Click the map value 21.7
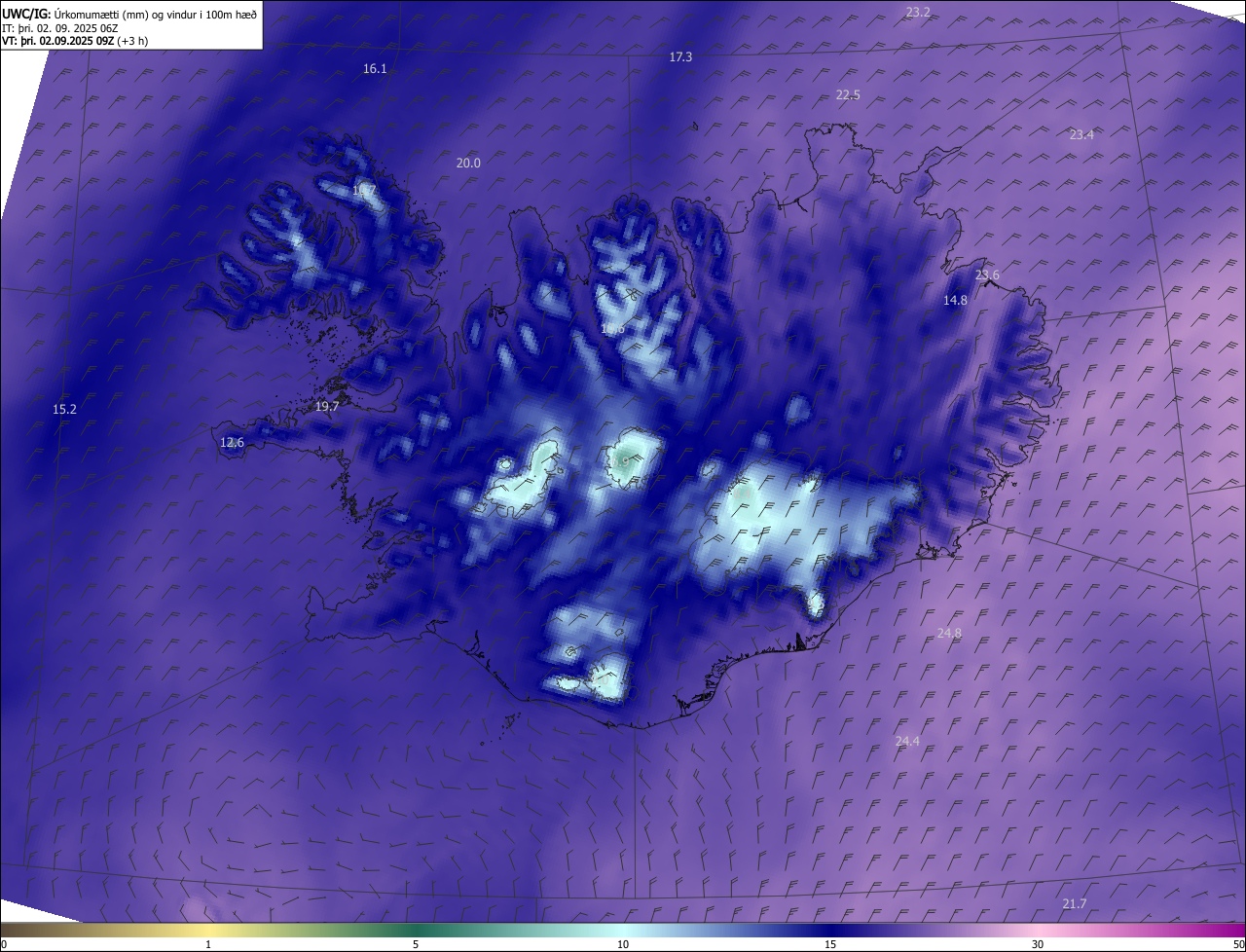 1075,903
